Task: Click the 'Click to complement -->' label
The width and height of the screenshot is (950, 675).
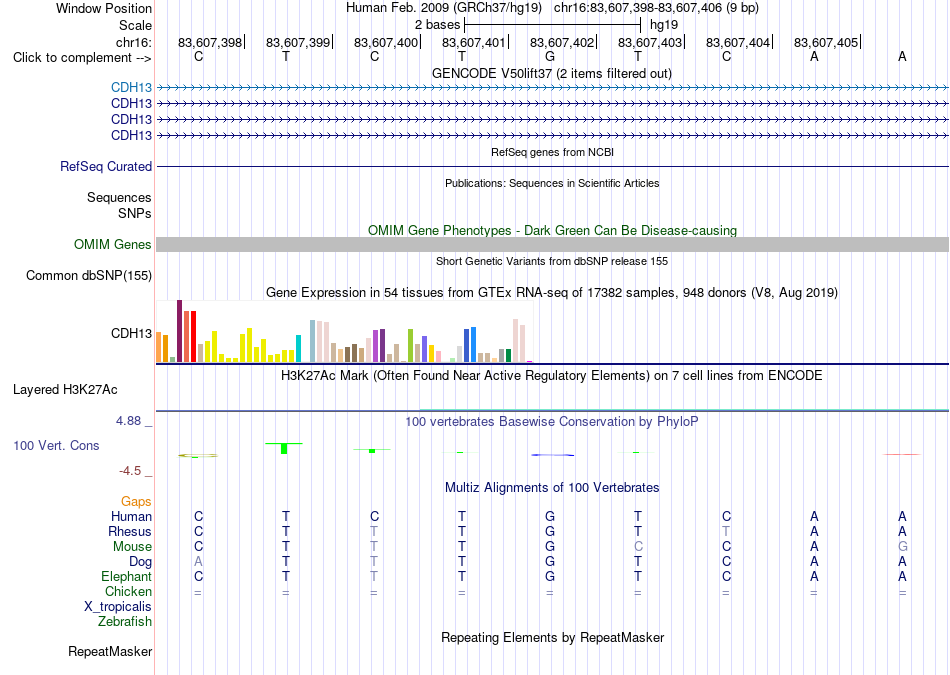Action: [x=82, y=58]
